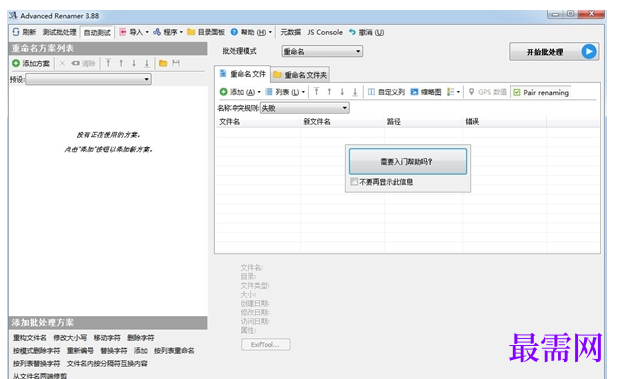Viewport: 621px width, 379px height.
Task: Move method down in method list
Action: pyautogui.click(x=134, y=63)
